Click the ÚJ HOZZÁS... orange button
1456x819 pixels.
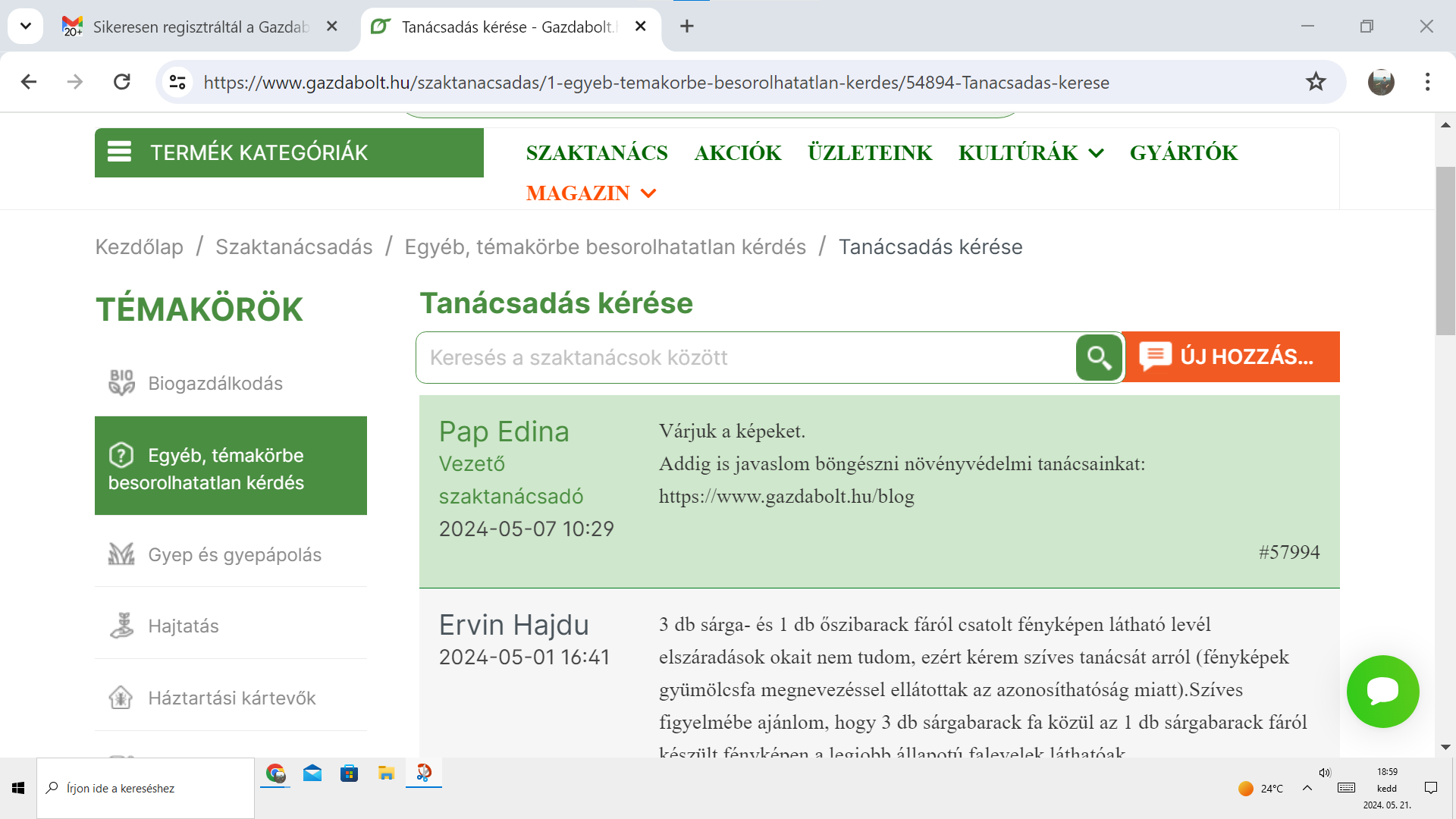(1232, 356)
